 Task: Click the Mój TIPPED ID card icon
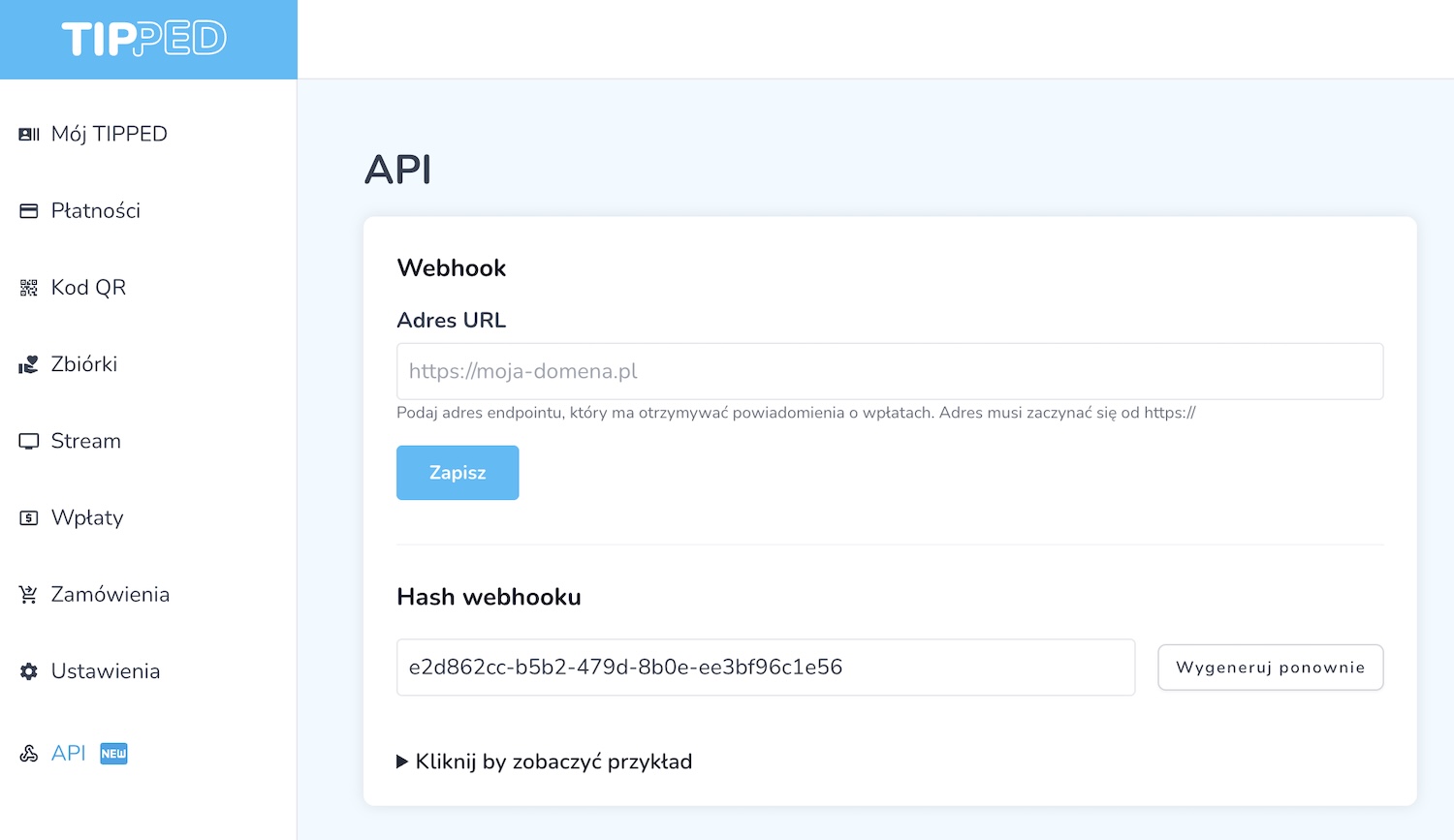pos(29,135)
